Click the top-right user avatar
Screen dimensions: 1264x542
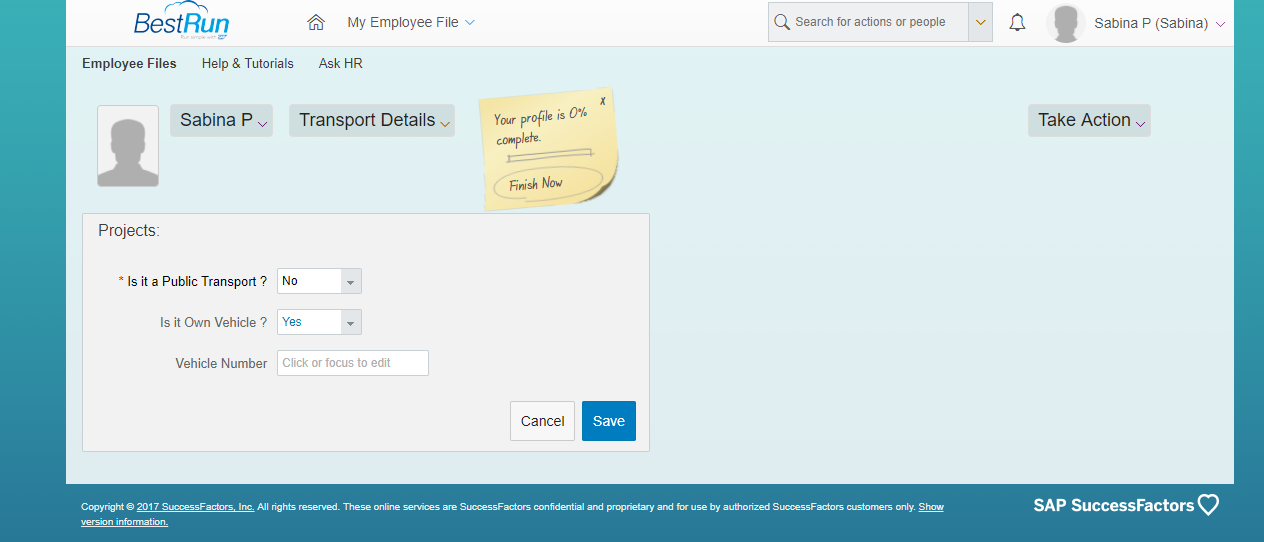(1066, 23)
